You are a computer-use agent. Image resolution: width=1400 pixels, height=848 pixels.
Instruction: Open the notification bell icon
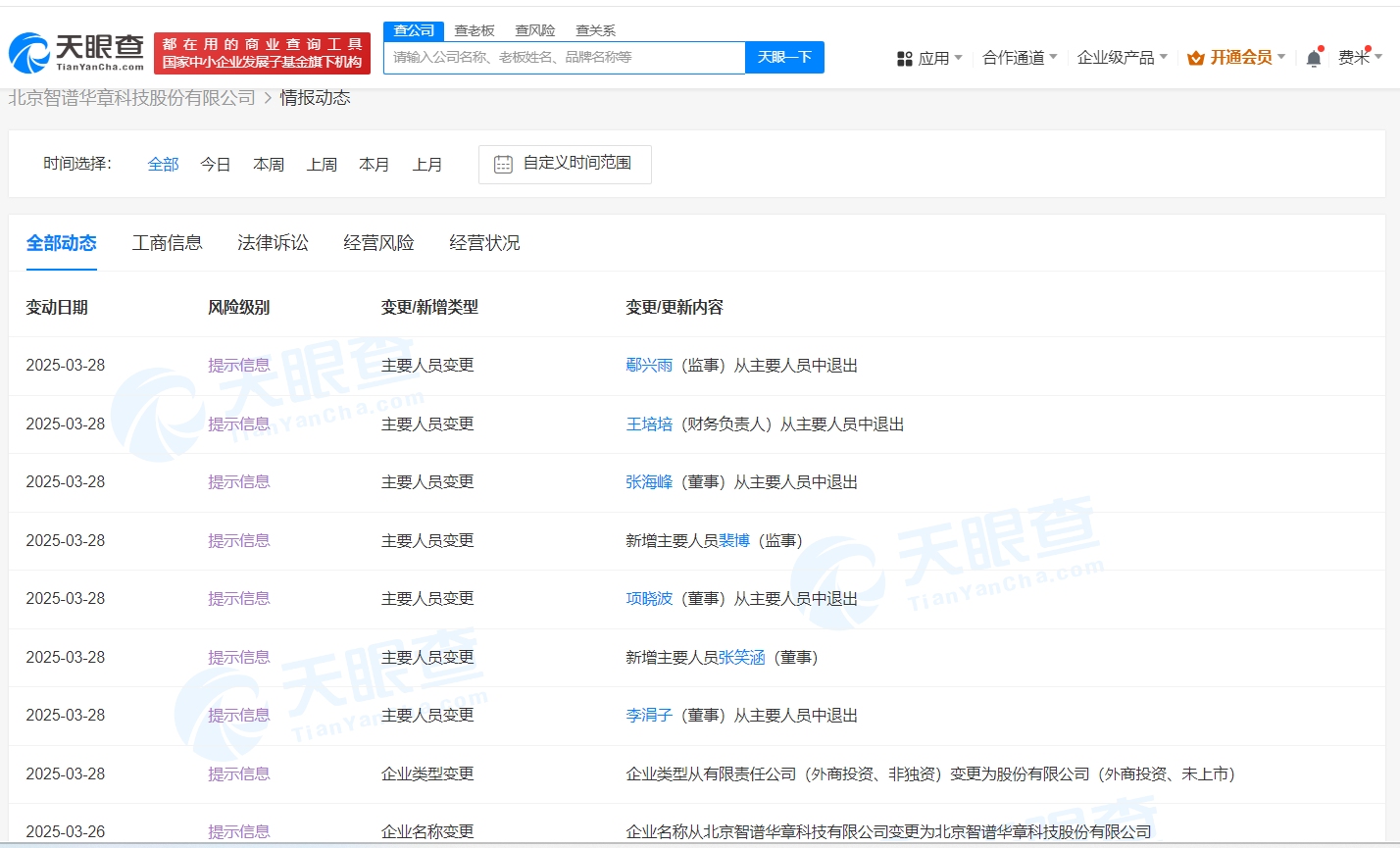(1314, 58)
